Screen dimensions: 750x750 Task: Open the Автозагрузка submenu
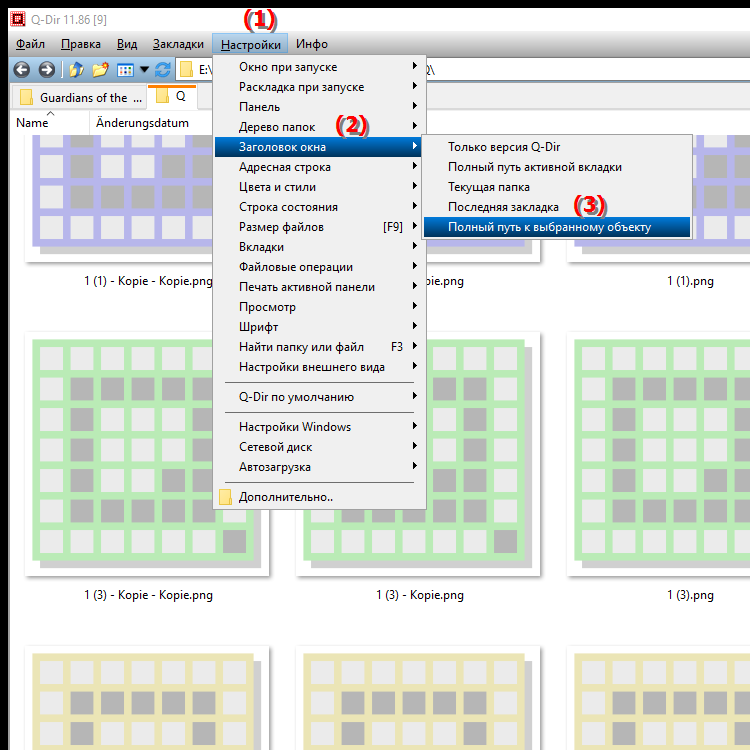coord(319,467)
